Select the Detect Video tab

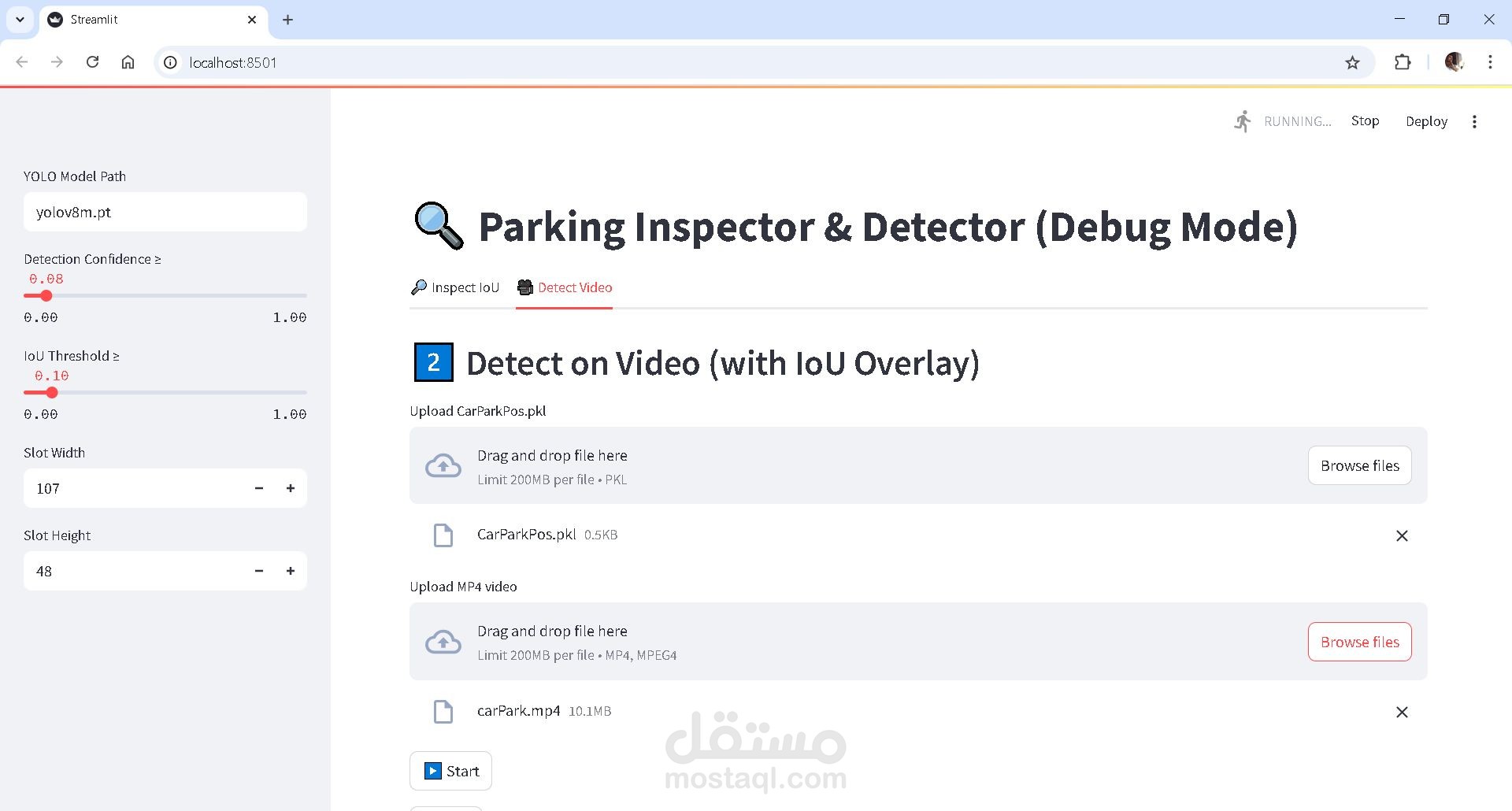click(565, 287)
